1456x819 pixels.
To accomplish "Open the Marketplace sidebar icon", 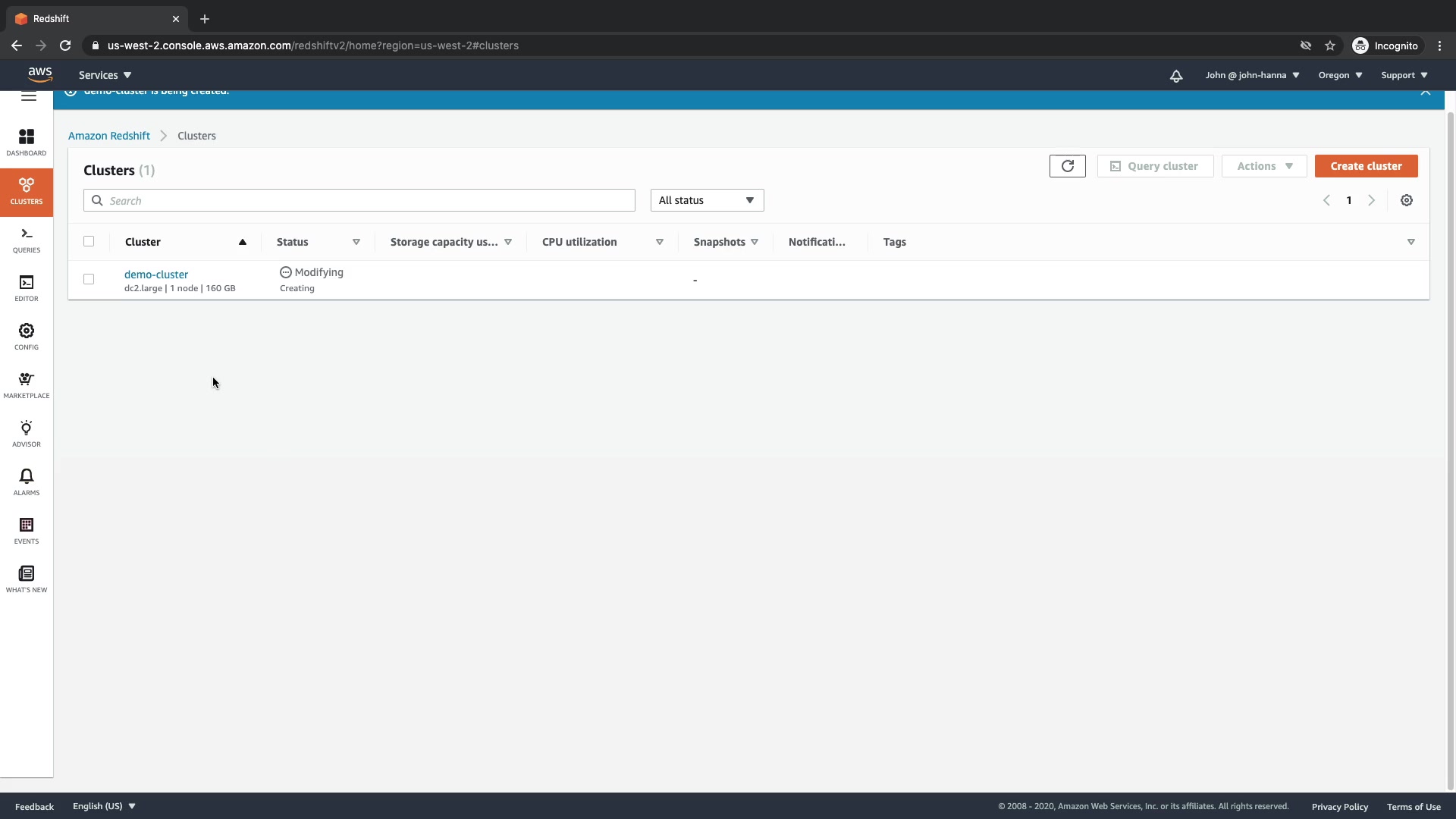I will click(x=27, y=384).
